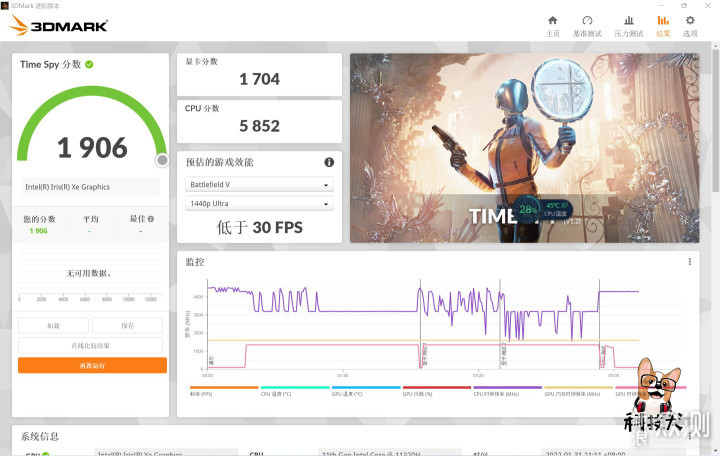This screenshot has height=456, width=720.
Task: Click the main score 1 906
Action: pyautogui.click(x=92, y=147)
